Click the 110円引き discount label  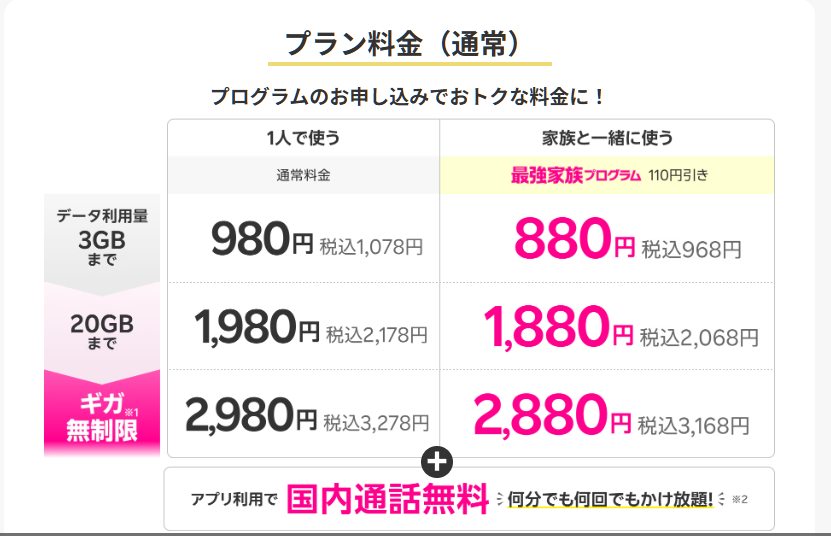tap(678, 175)
